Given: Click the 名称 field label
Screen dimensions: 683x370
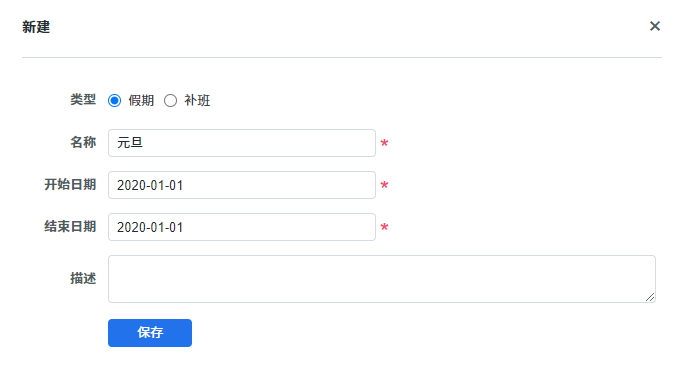Looking at the screenshot, I should click(x=83, y=143).
